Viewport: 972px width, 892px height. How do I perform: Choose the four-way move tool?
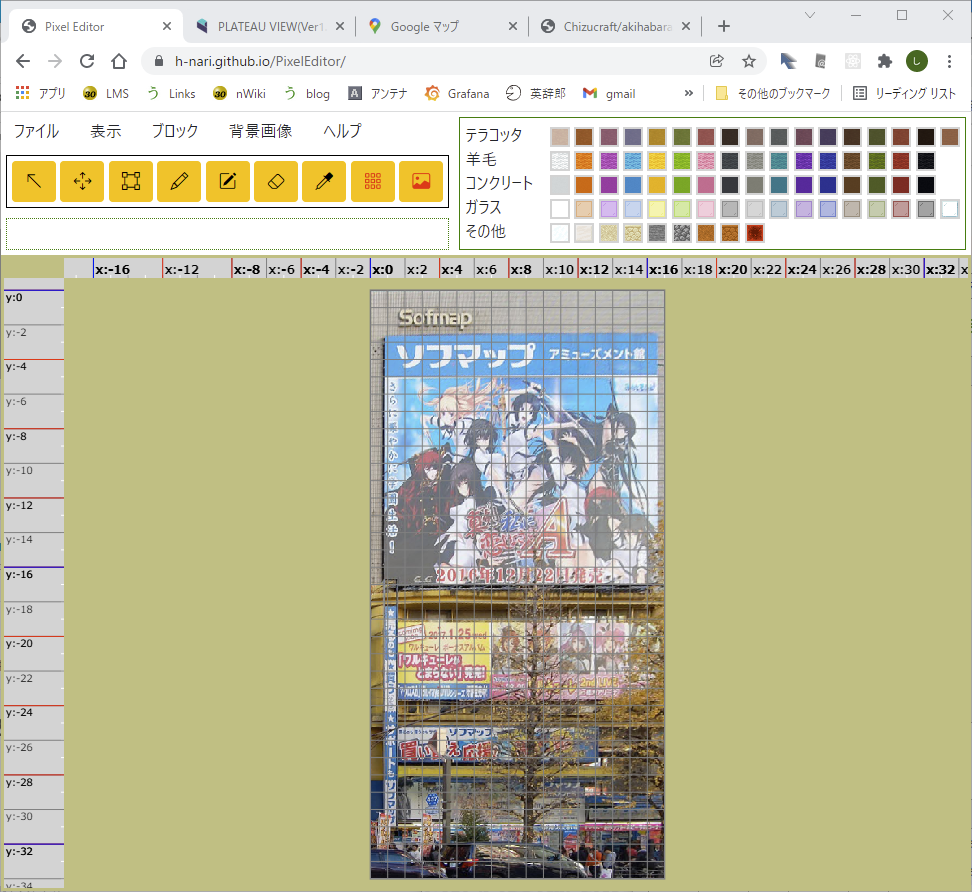coord(82,181)
